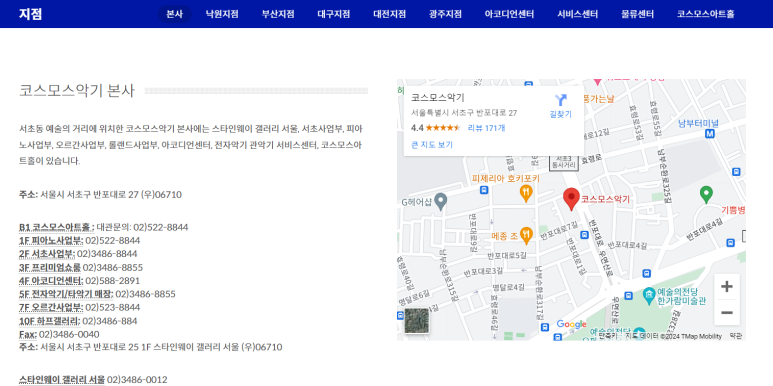This screenshot has height=386, width=773.
Task: Click the Fax 02)3486-0040 line
Action: (x=59, y=334)
